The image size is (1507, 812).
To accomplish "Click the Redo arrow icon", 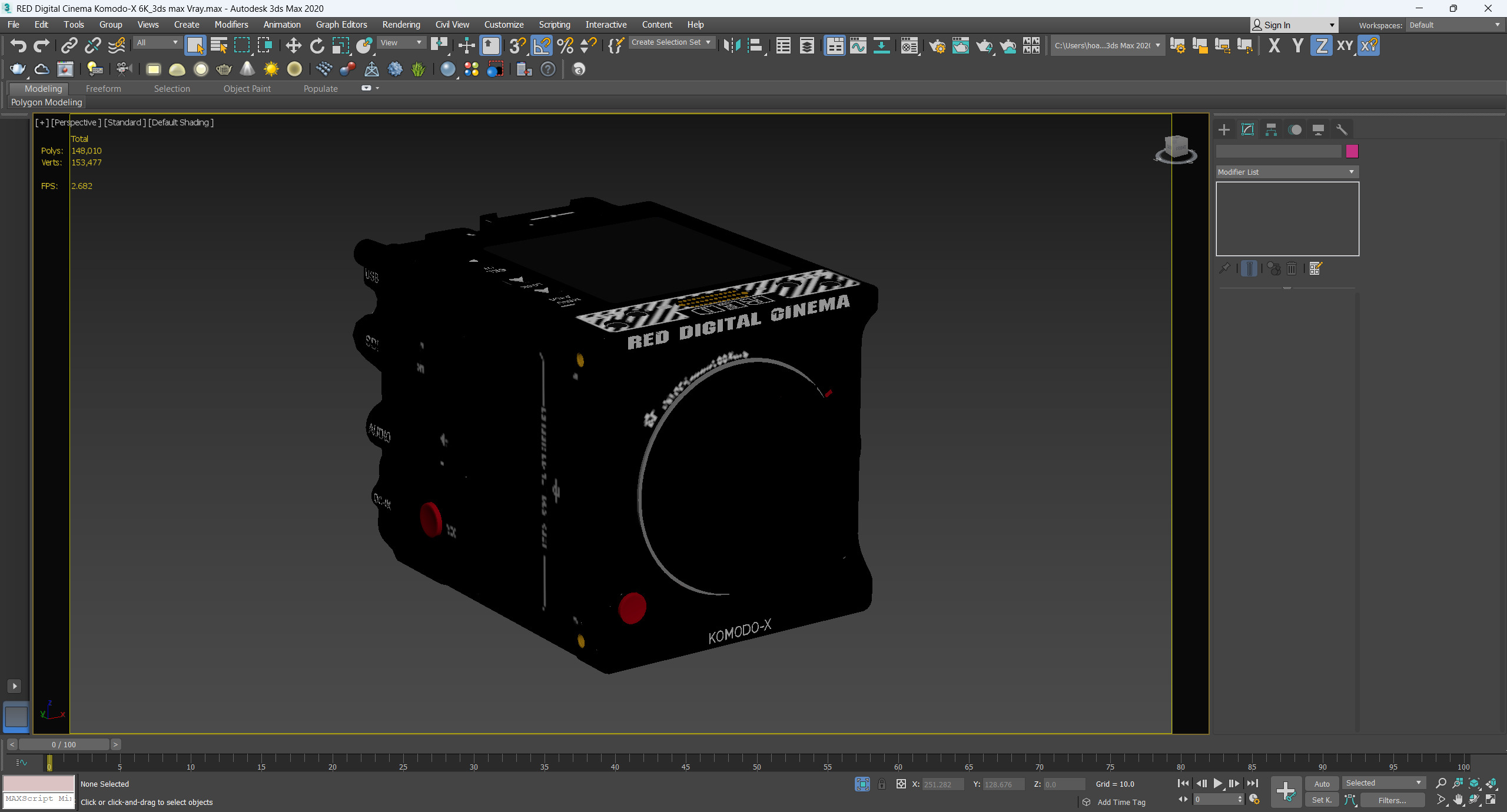I will 42,45.
